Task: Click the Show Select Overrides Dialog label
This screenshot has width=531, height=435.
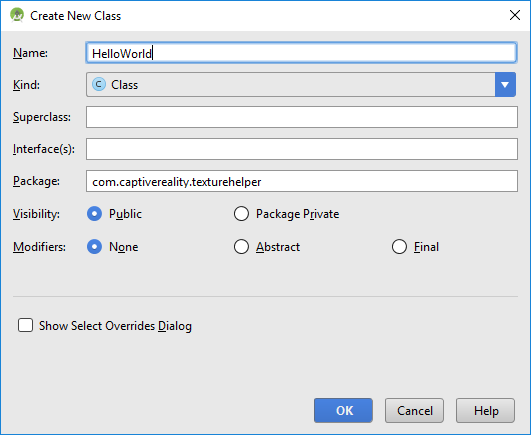Action: click(115, 326)
